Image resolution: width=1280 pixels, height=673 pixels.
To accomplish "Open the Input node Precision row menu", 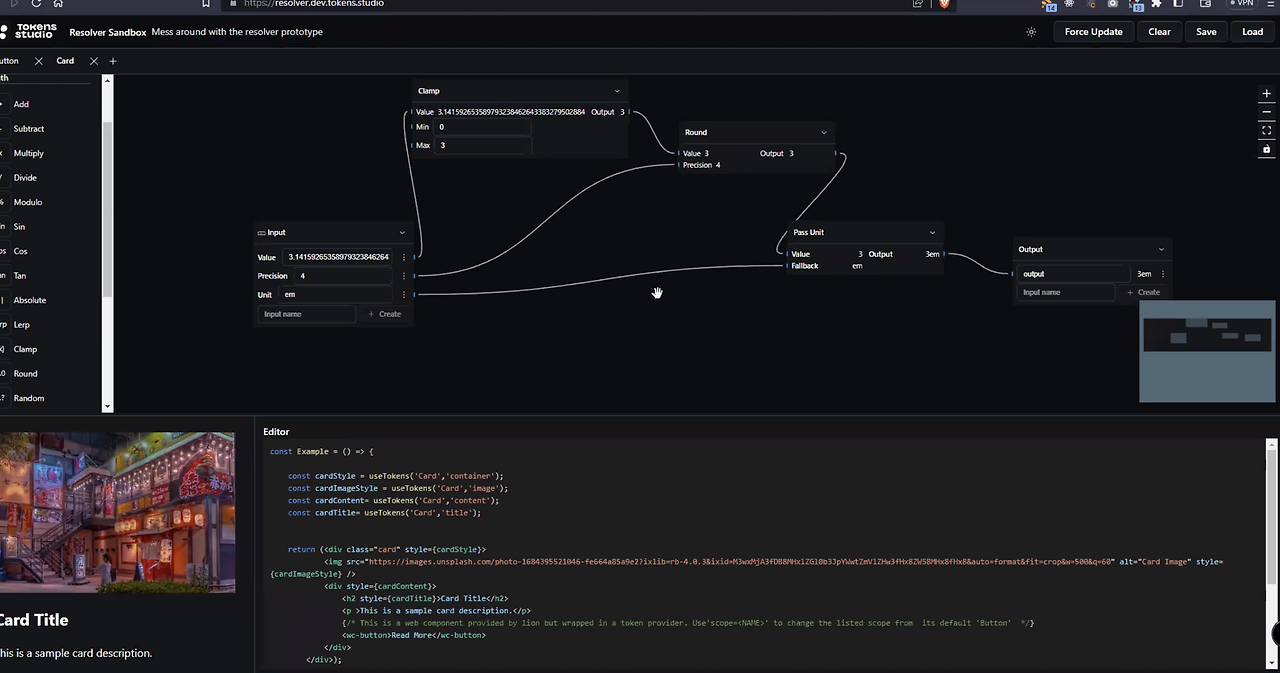I will (x=404, y=276).
